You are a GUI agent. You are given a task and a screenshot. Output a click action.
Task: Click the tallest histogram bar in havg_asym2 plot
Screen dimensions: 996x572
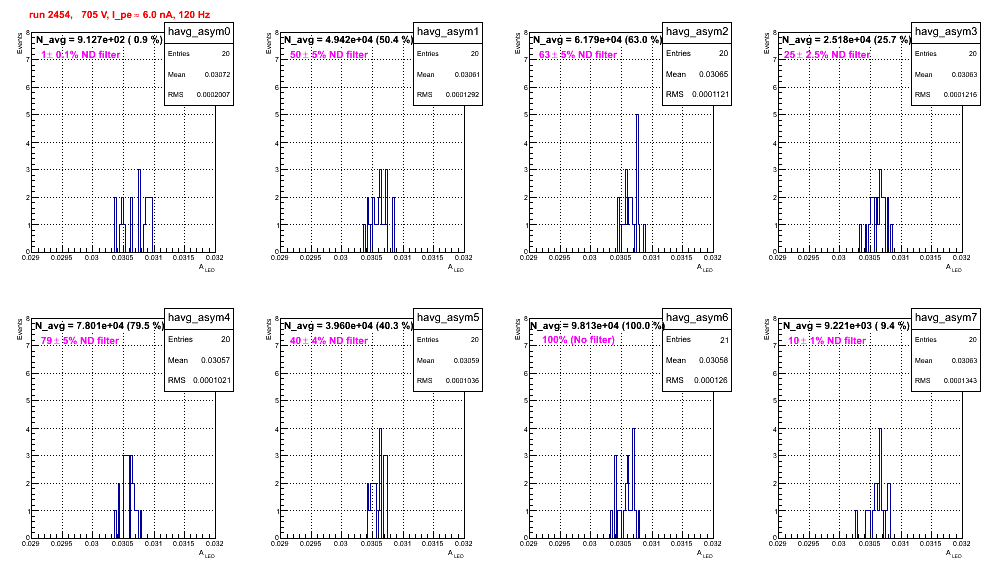[637, 183]
